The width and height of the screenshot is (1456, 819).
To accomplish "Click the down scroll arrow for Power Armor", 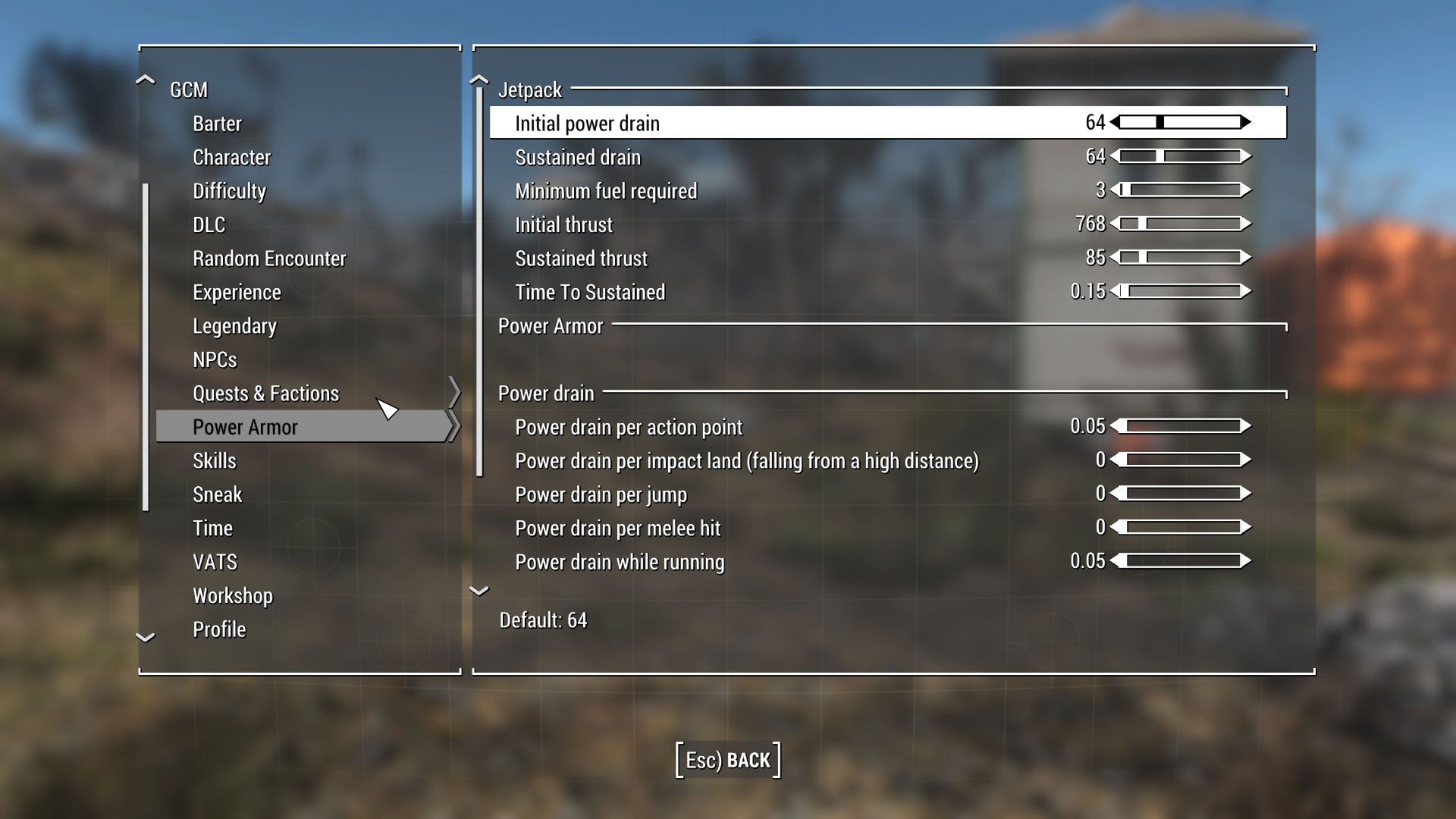I will (x=478, y=591).
